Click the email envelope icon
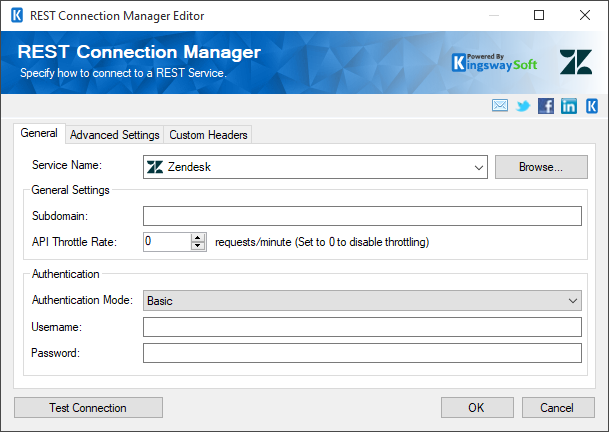The width and height of the screenshot is (609, 432). [x=499, y=106]
